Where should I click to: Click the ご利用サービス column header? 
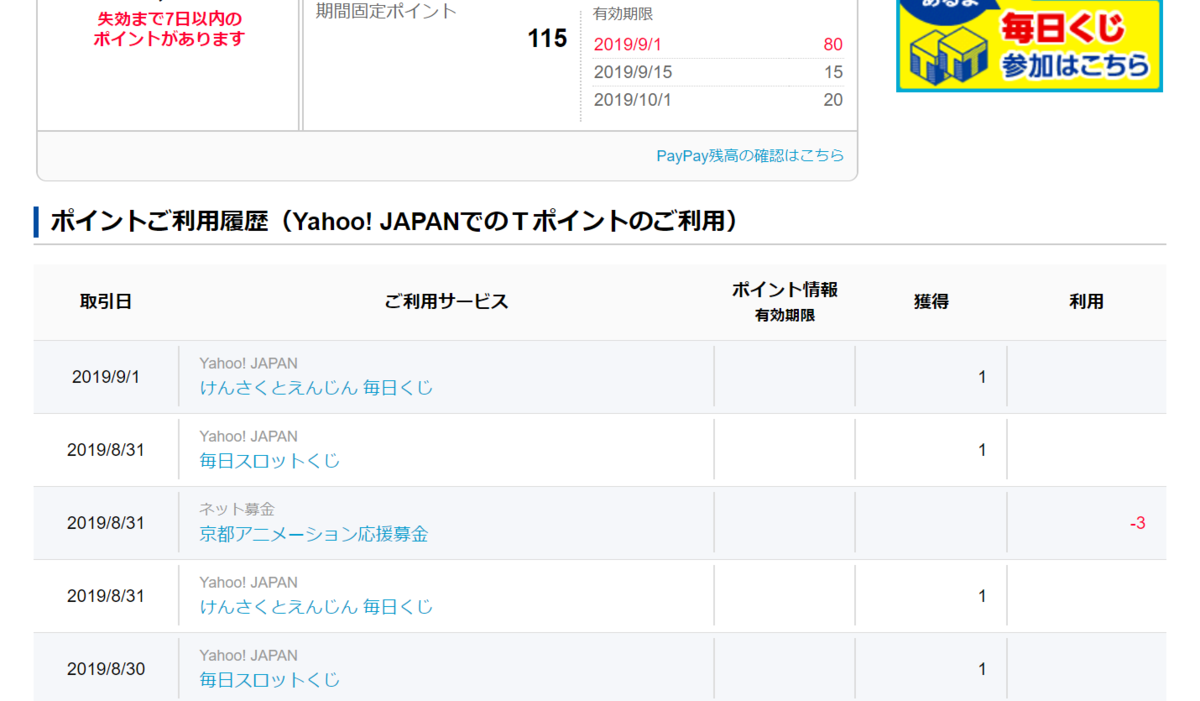446,302
